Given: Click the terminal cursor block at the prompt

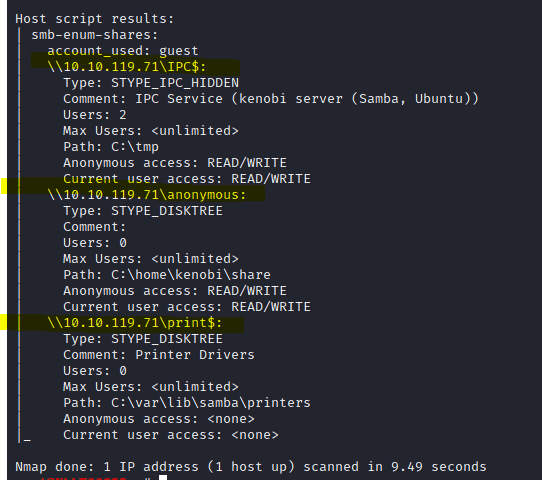Looking at the screenshot, I should click(163, 477).
